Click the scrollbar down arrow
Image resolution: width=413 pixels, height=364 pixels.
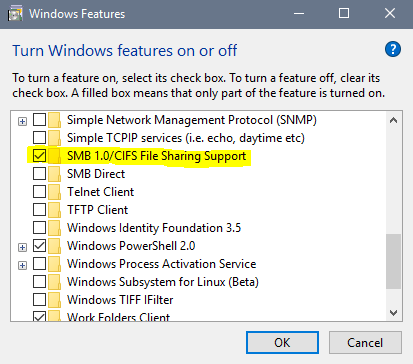pyautogui.click(x=393, y=313)
